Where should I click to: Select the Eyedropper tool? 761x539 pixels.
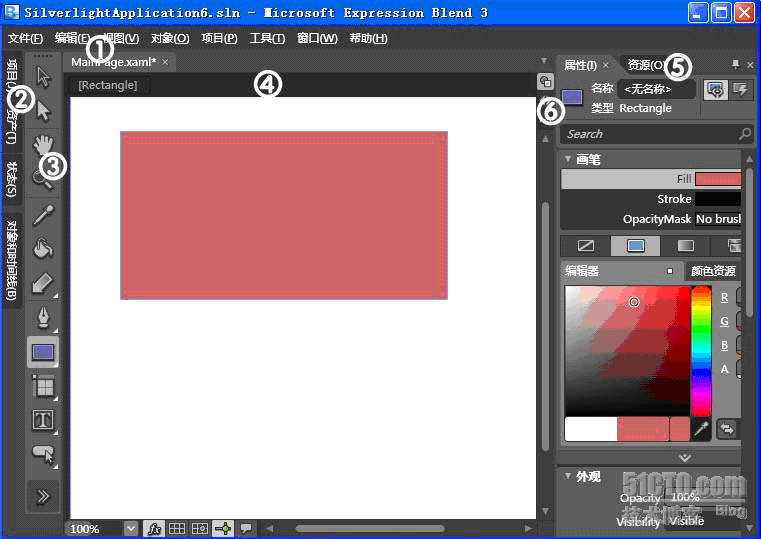click(43, 215)
